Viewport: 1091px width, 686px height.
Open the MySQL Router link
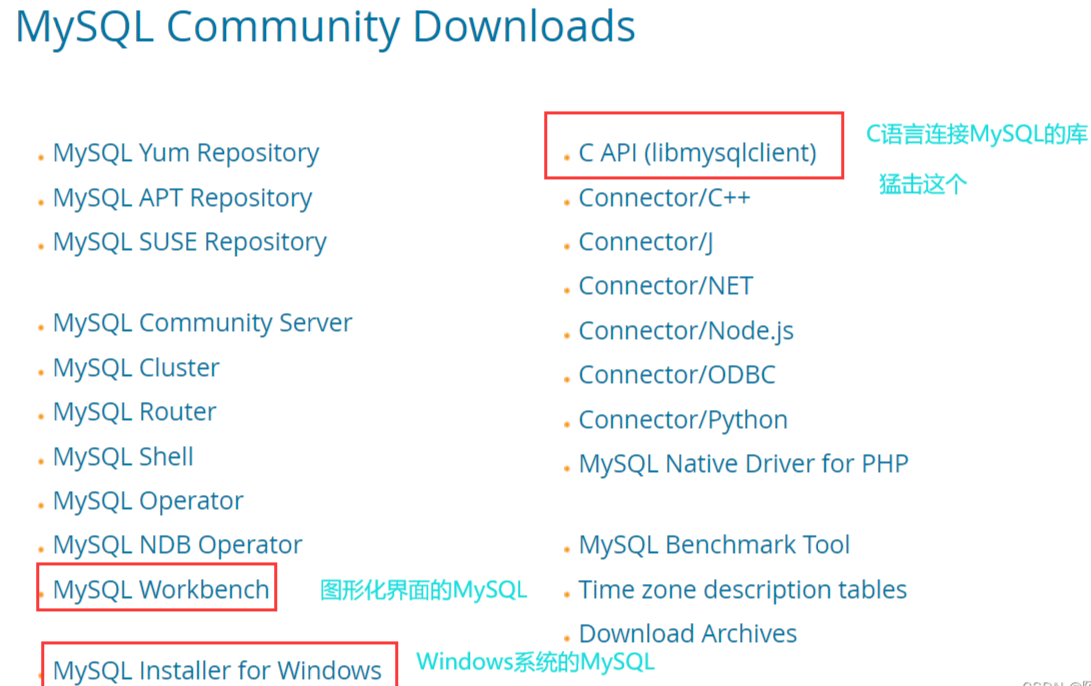tap(134, 412)
